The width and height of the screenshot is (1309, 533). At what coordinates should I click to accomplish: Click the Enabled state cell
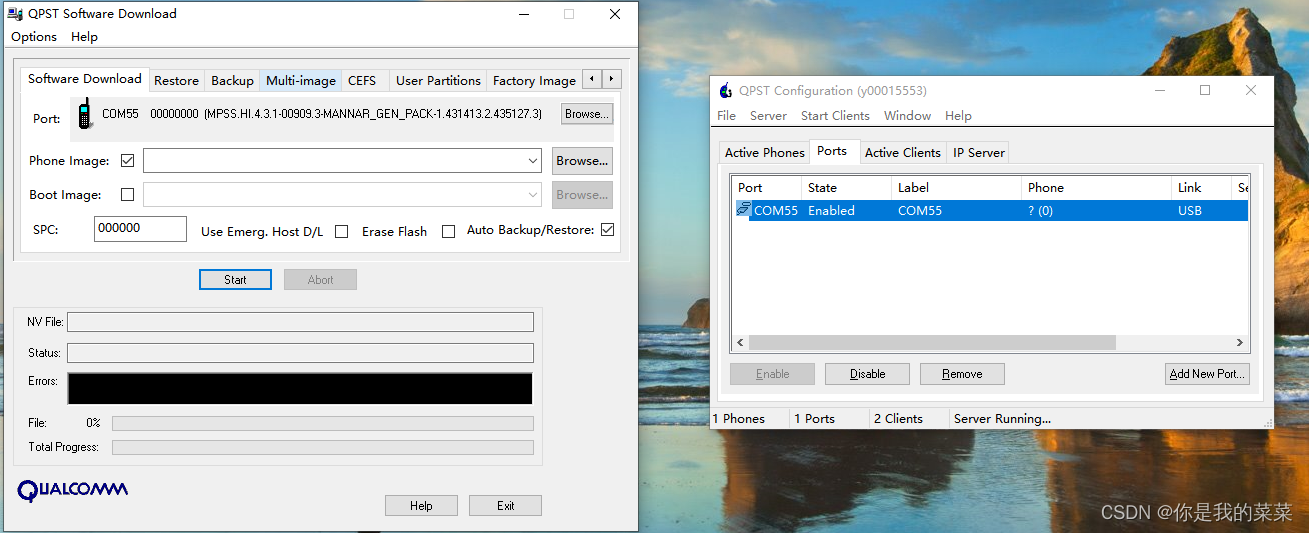[831, 211]
